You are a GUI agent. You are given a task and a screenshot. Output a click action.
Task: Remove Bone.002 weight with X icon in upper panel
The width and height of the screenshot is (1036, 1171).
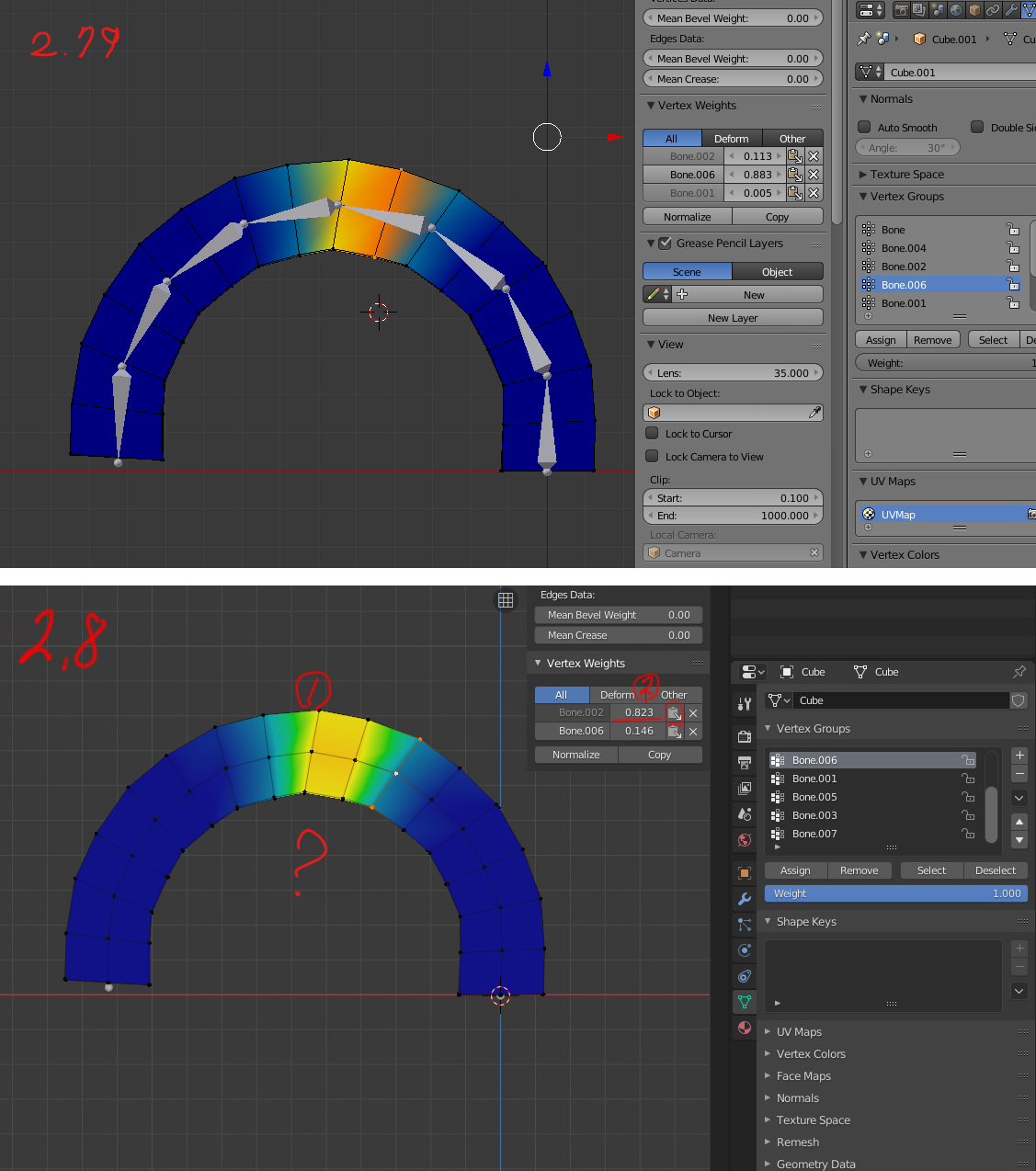pyautogui.click(x=814, y=156)
